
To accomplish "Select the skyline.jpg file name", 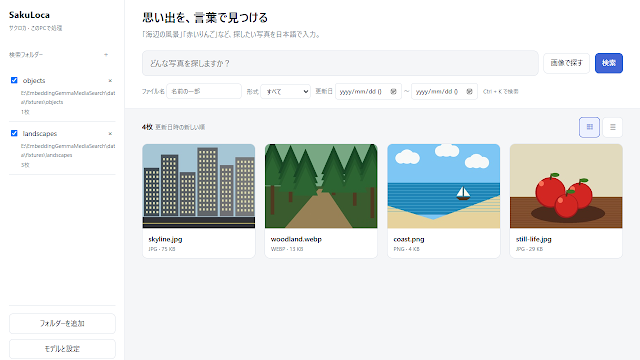I will tap(165, 239).
